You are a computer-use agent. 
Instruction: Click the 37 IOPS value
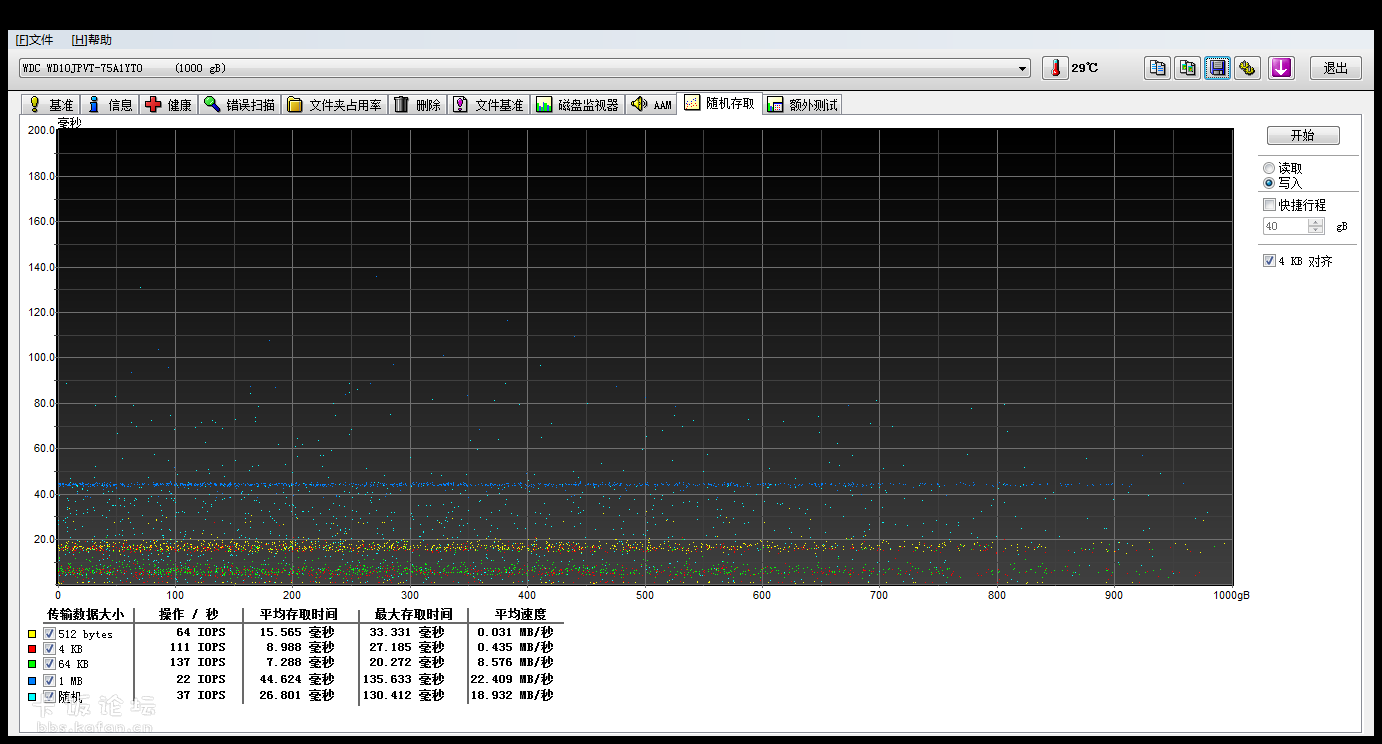coord(201,695)
